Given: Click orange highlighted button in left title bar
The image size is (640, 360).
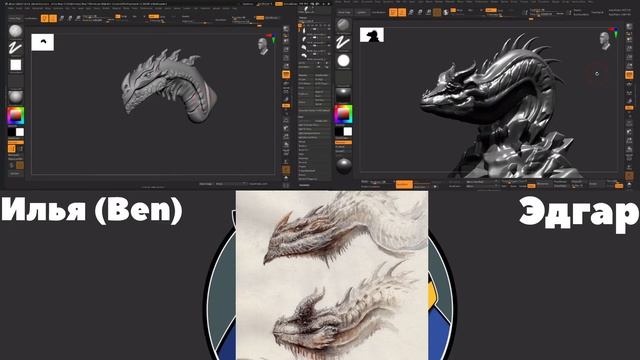Looking at the screenshot, I should tap(279, 4).
